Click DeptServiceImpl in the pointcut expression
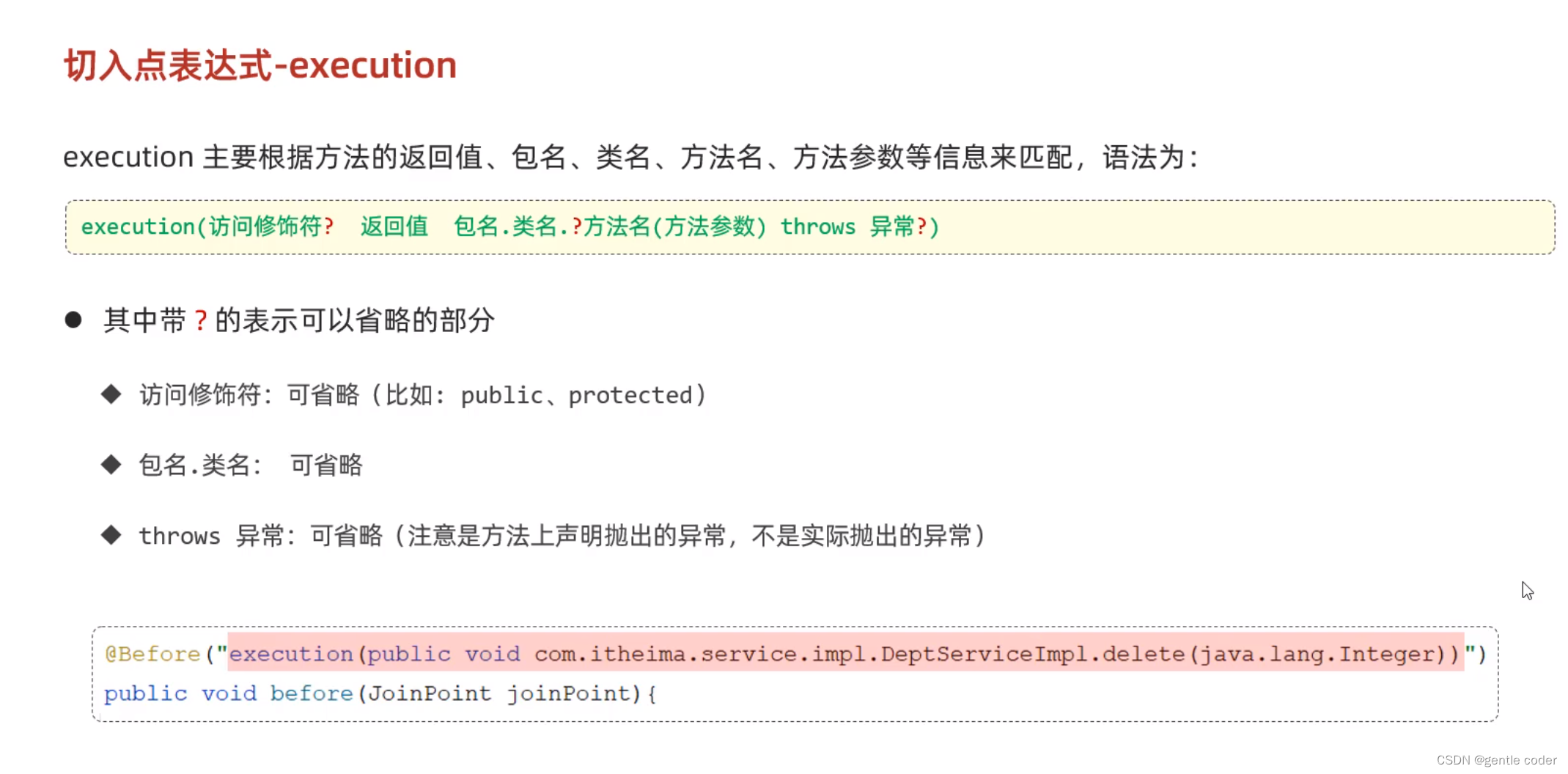The image size is (1568, 774). [984, 654]
